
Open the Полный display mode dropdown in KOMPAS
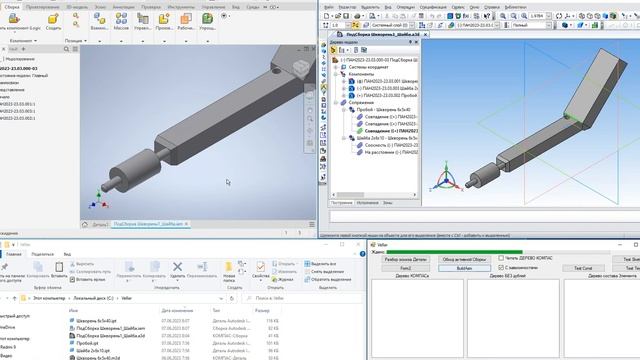pyautogui.click(x=548, y=25)
